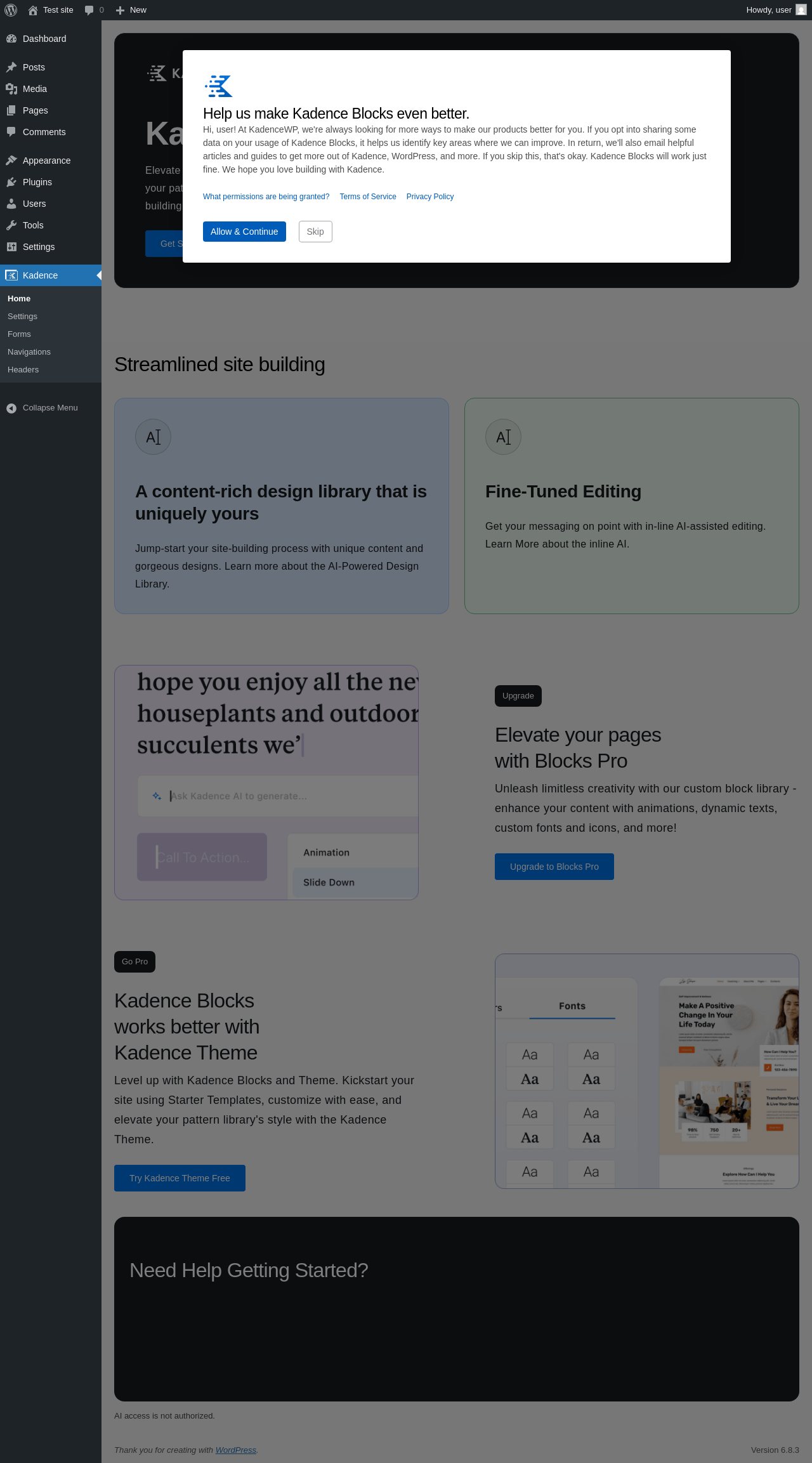This screenshot has height=1463, width=812.
Task: Open Kadence Settings submenu item
Action: click(51, 317)
